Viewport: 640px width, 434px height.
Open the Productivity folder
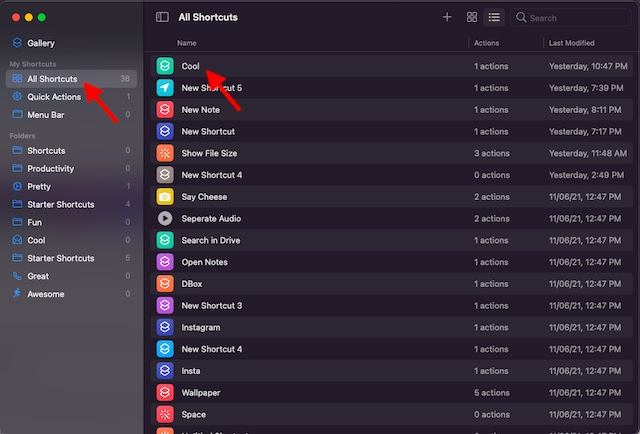(50, 169)
